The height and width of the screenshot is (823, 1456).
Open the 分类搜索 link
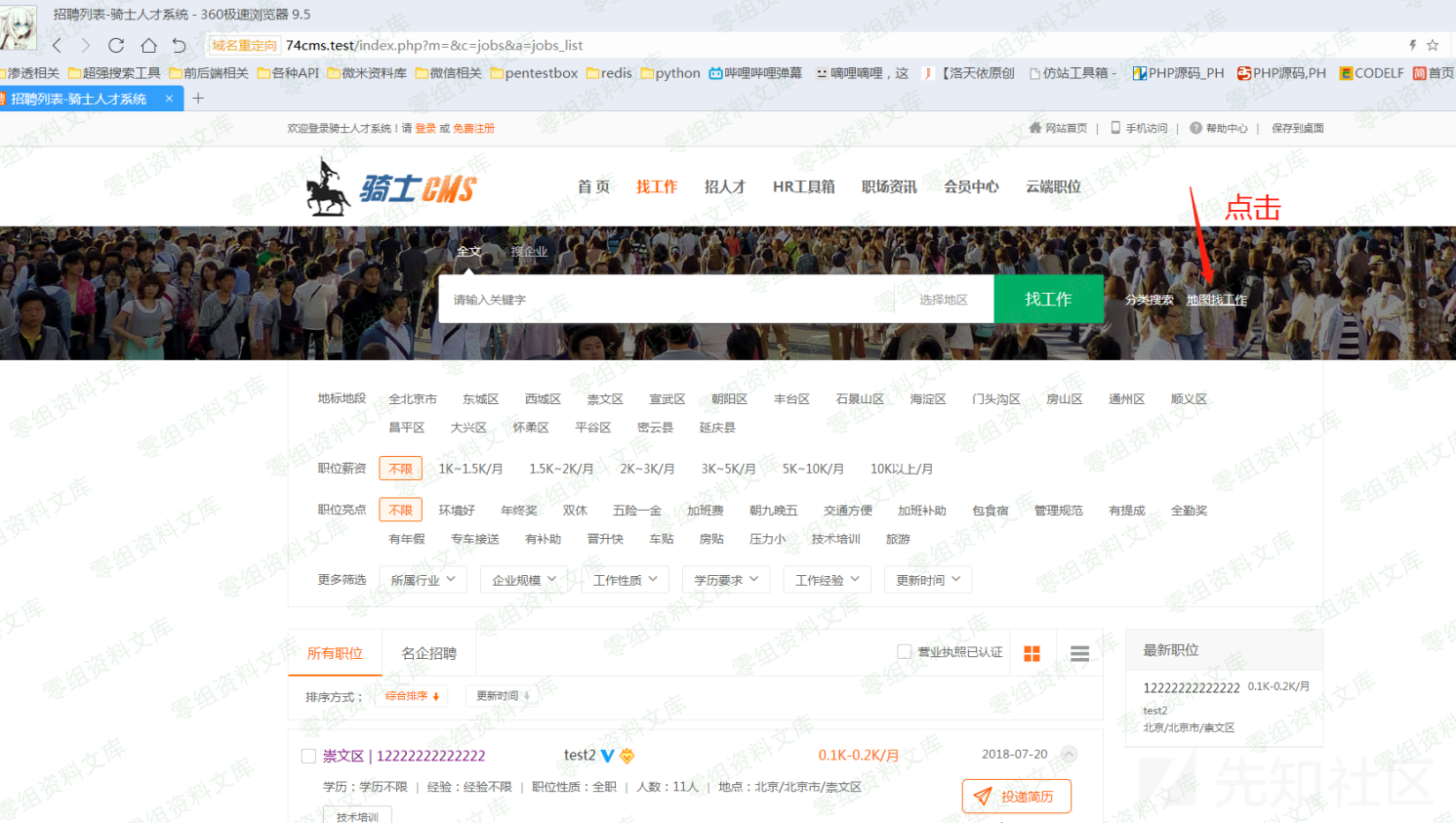pyautogui.click(x=1150, y=300)
